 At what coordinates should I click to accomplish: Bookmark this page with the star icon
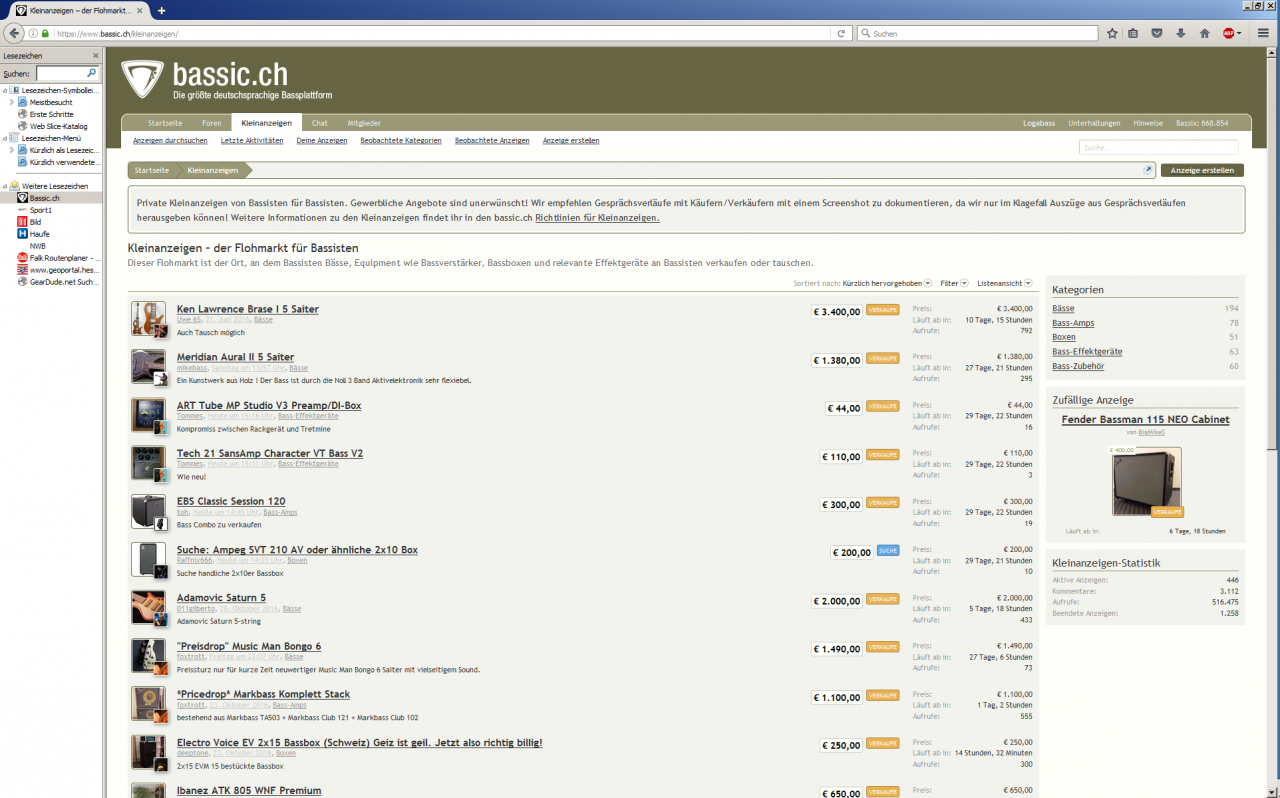[1112, 33]
